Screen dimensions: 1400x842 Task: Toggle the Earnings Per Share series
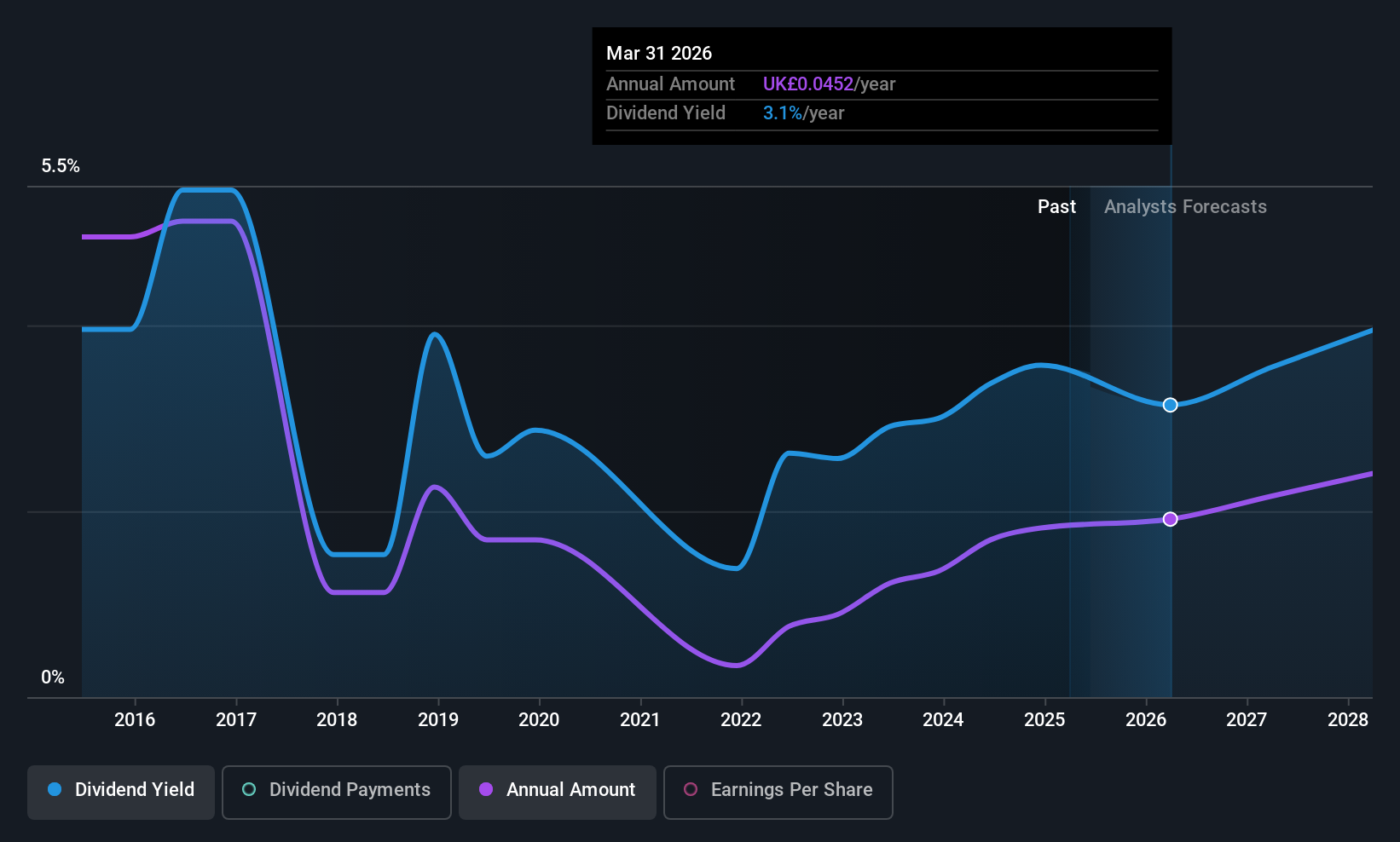(x=778, y=792)
